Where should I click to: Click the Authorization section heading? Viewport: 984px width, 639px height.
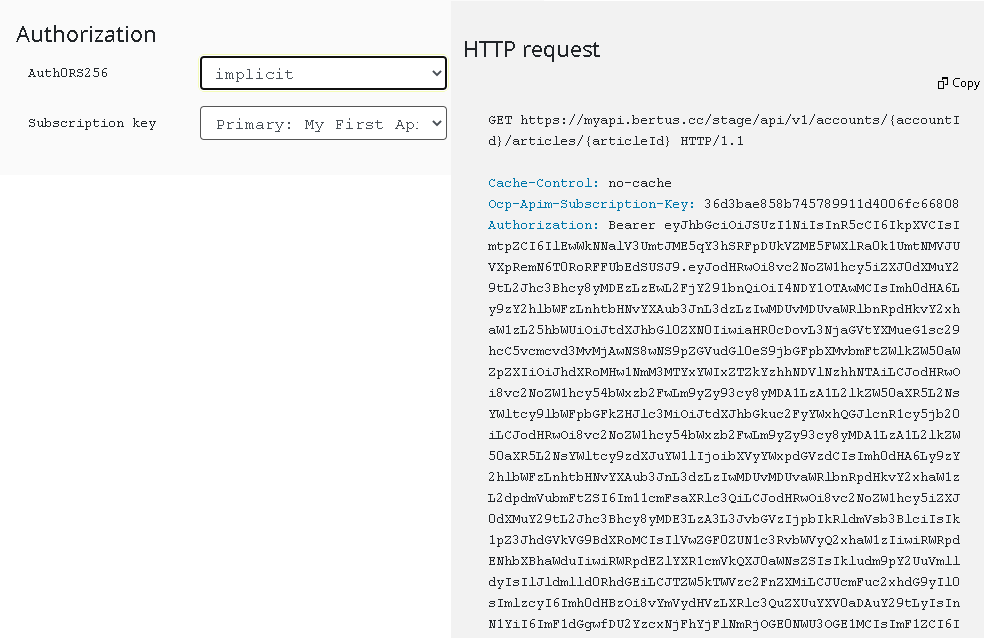[x=86, y=34]
